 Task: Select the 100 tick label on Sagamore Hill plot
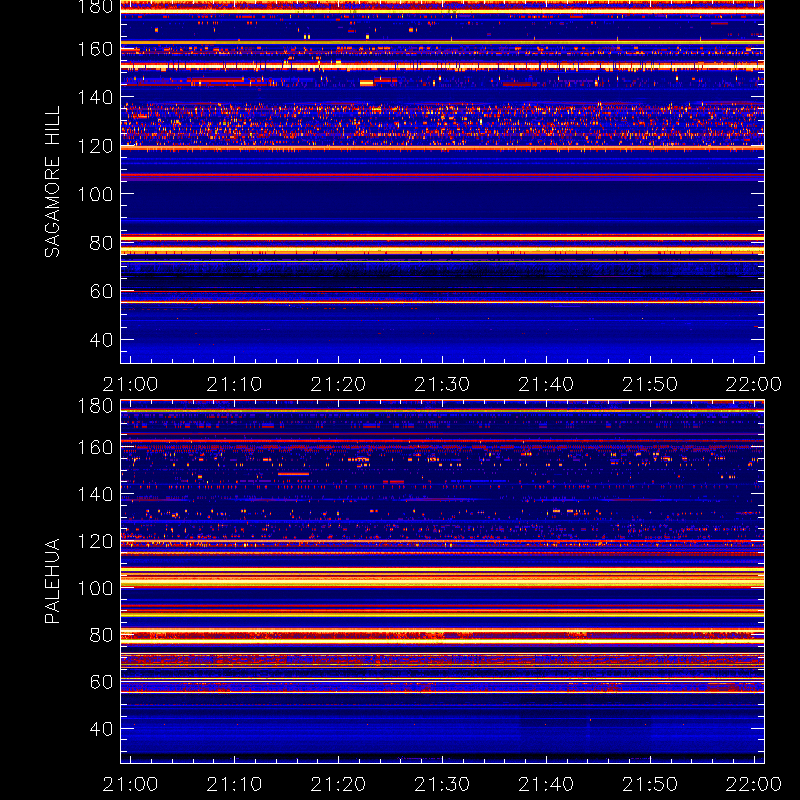95,194
